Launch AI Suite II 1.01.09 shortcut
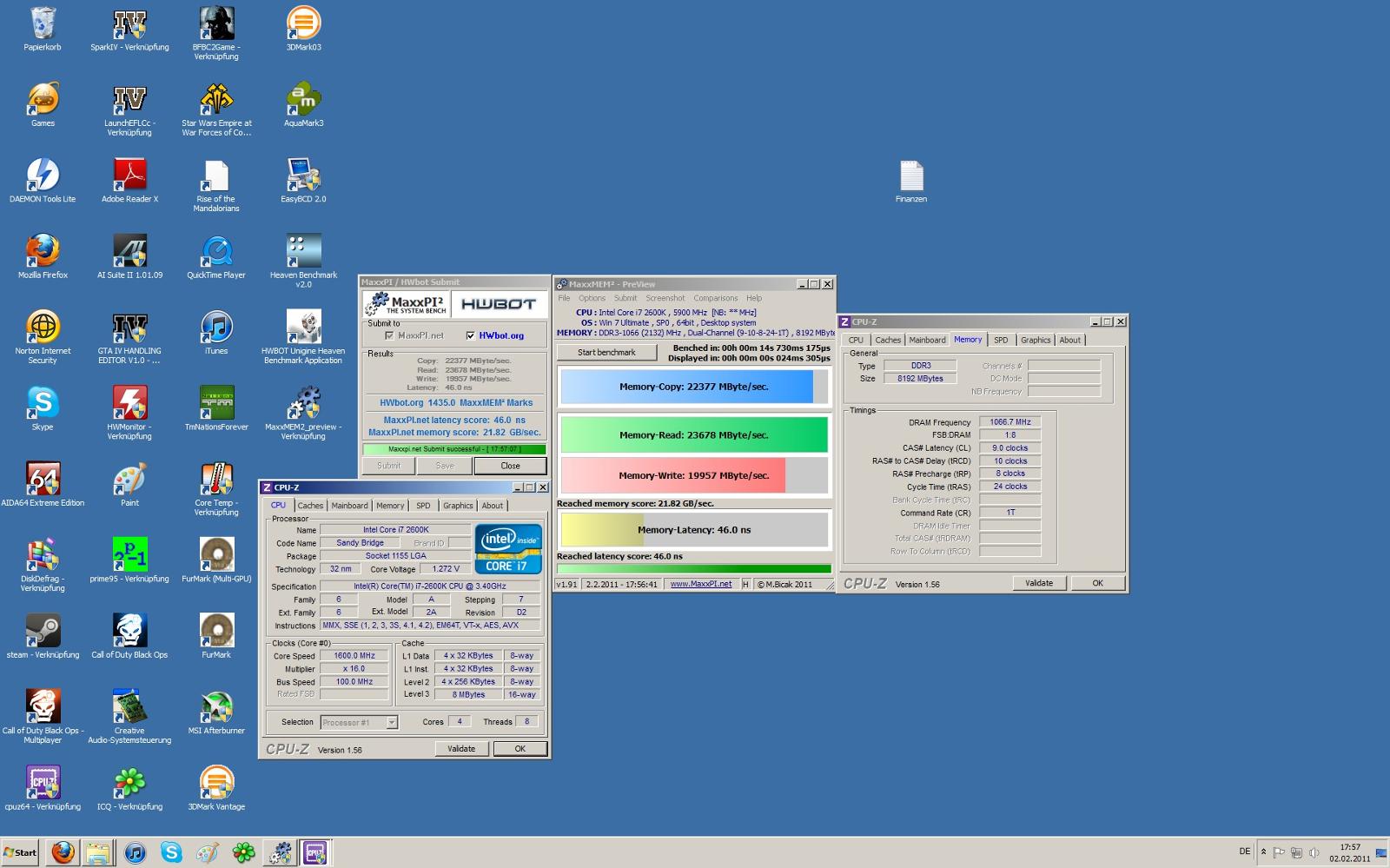1390x868 pixels. point(129,256)
